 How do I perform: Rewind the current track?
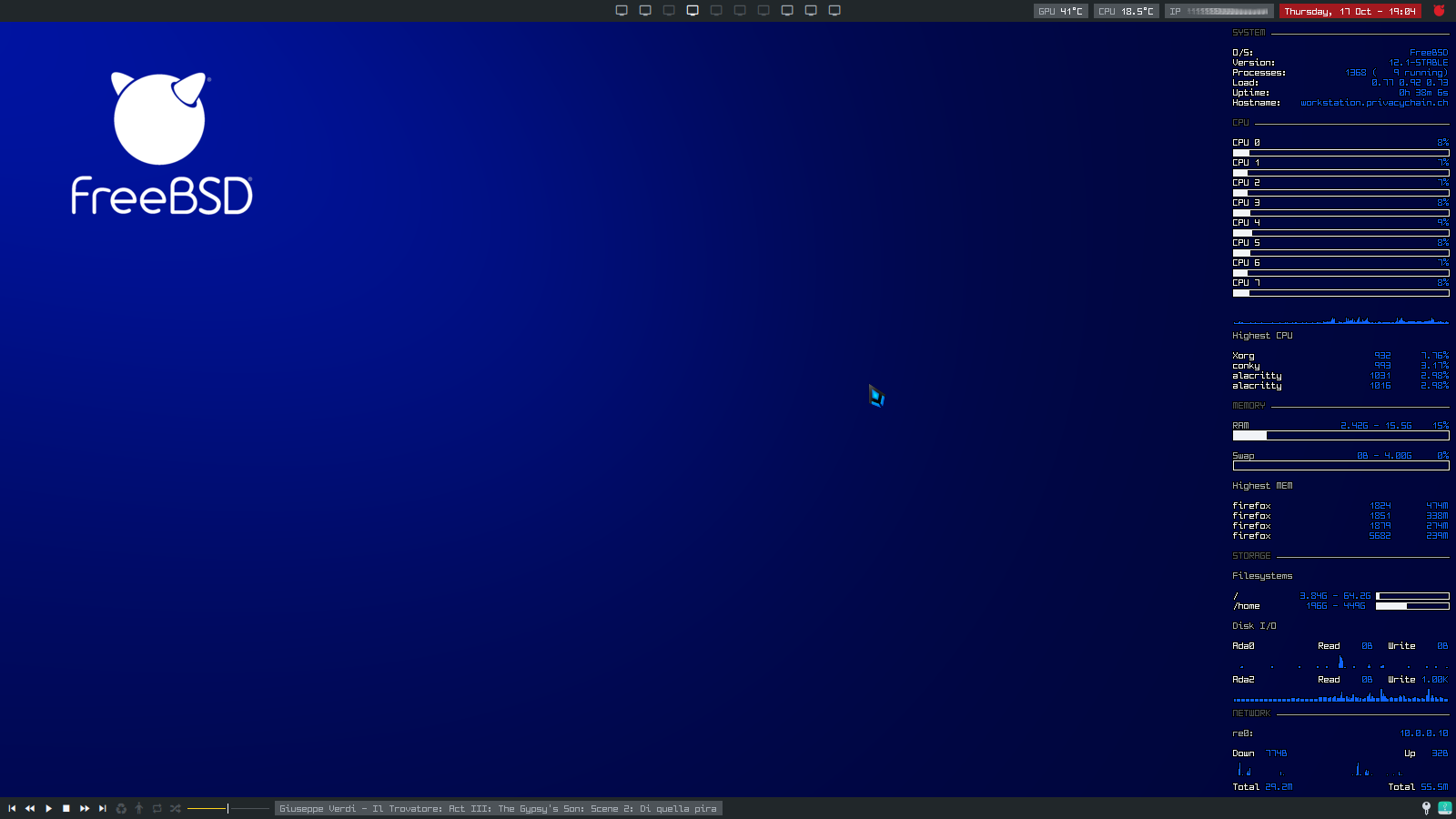[30, 808]
